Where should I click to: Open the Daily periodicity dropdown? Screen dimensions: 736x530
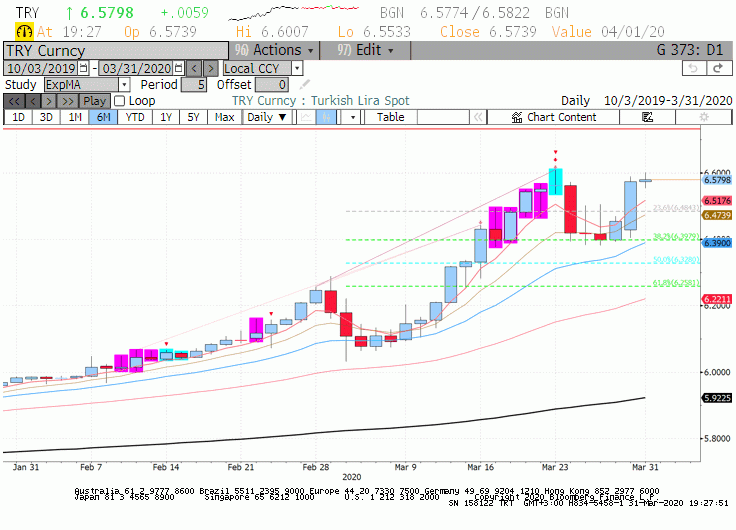pyautogui.click(x=267, y=117)
